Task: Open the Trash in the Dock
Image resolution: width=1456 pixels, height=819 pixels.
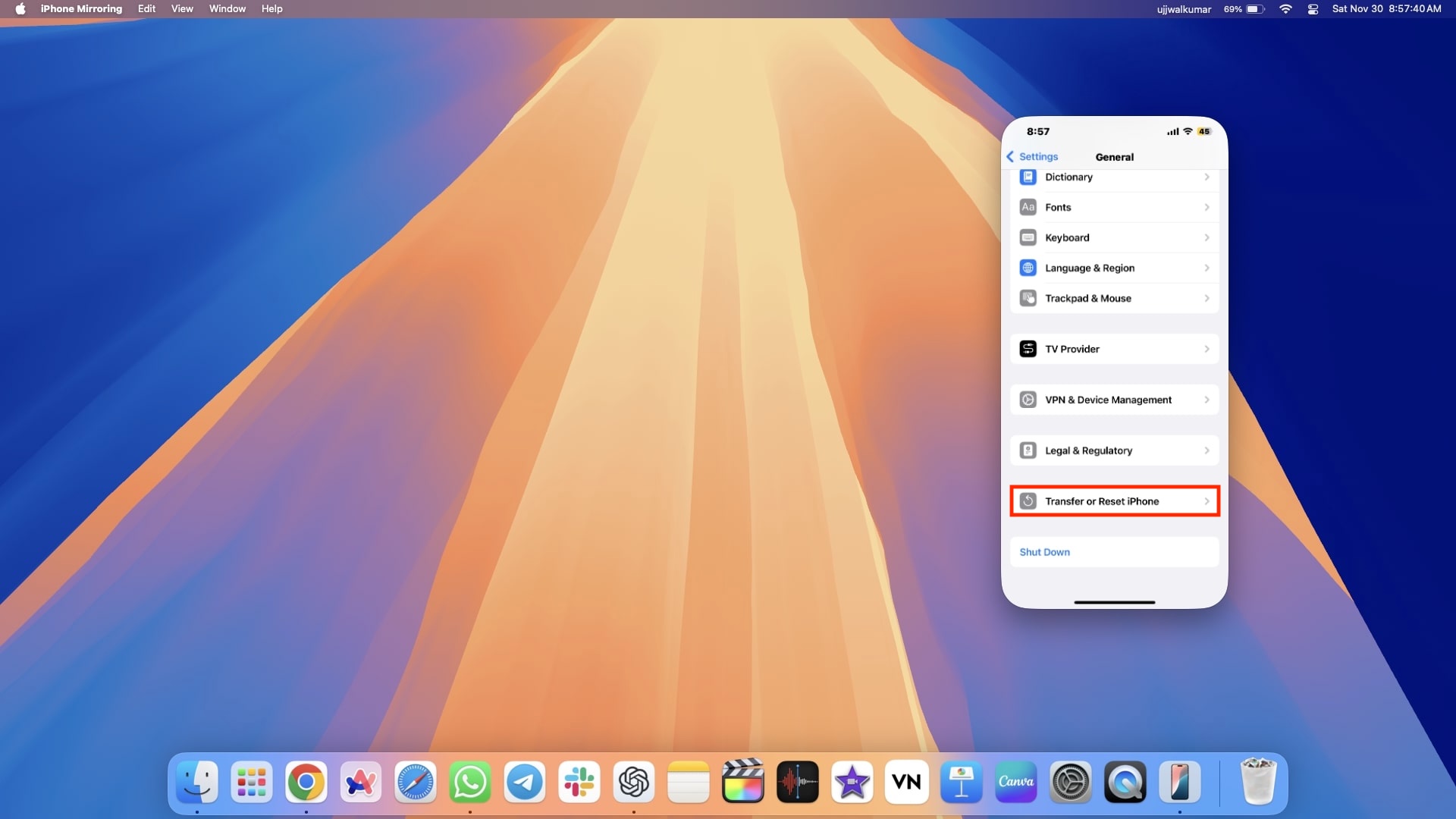Action: (x=1259, y=782)
